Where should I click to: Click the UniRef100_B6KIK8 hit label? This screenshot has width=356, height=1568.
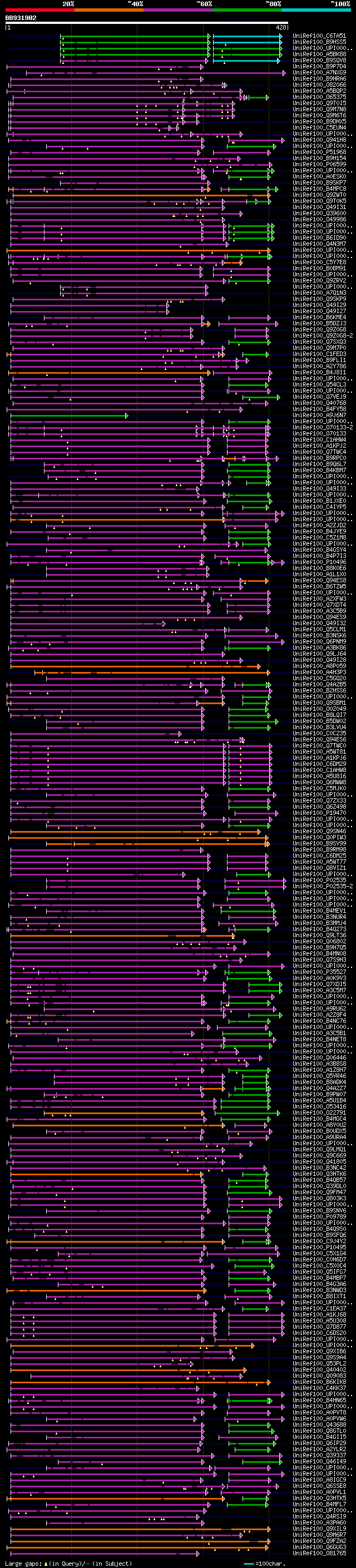pos(319,1382)
